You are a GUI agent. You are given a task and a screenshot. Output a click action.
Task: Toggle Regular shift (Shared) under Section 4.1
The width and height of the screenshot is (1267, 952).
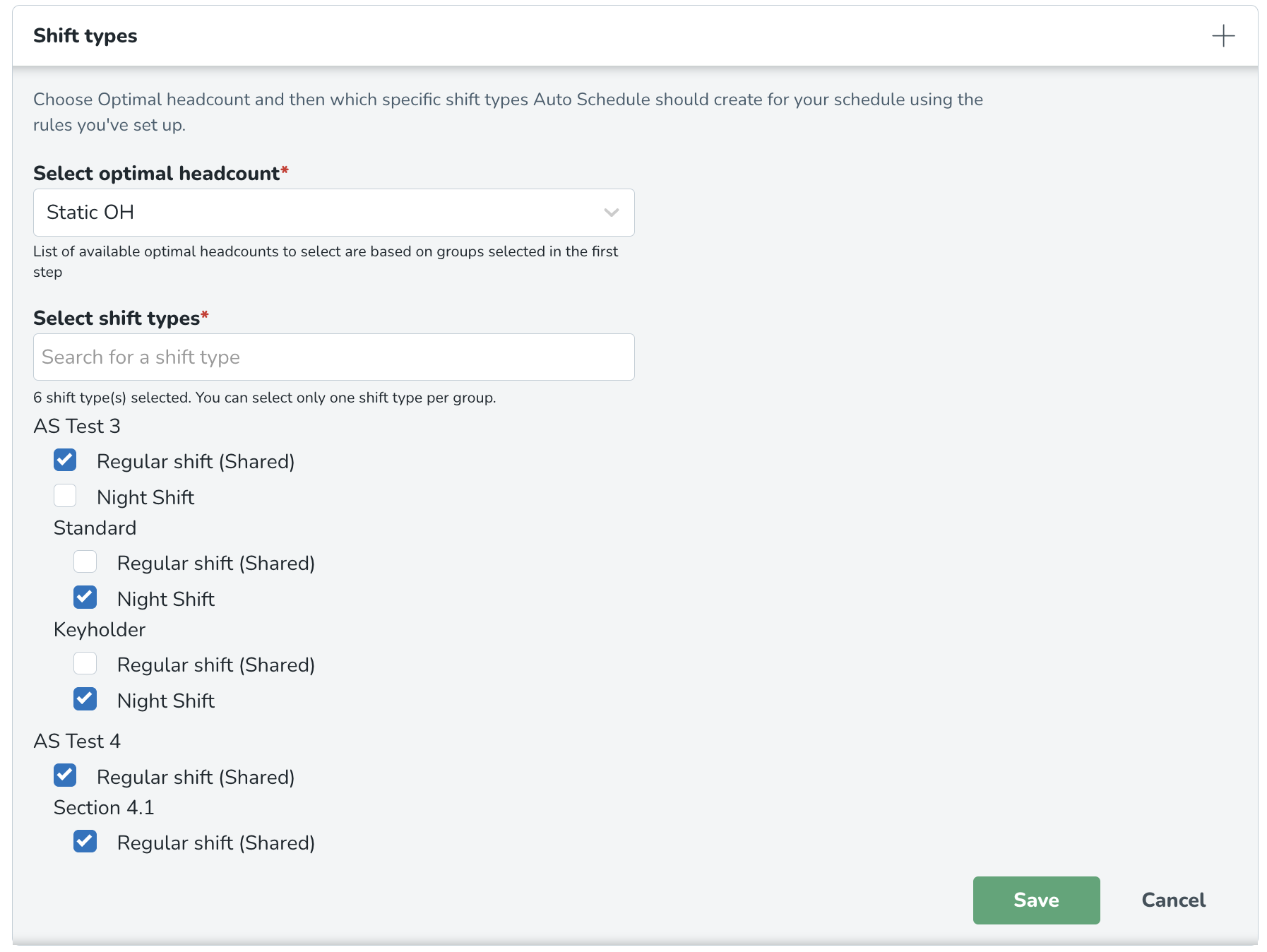(x=85, y=842)
